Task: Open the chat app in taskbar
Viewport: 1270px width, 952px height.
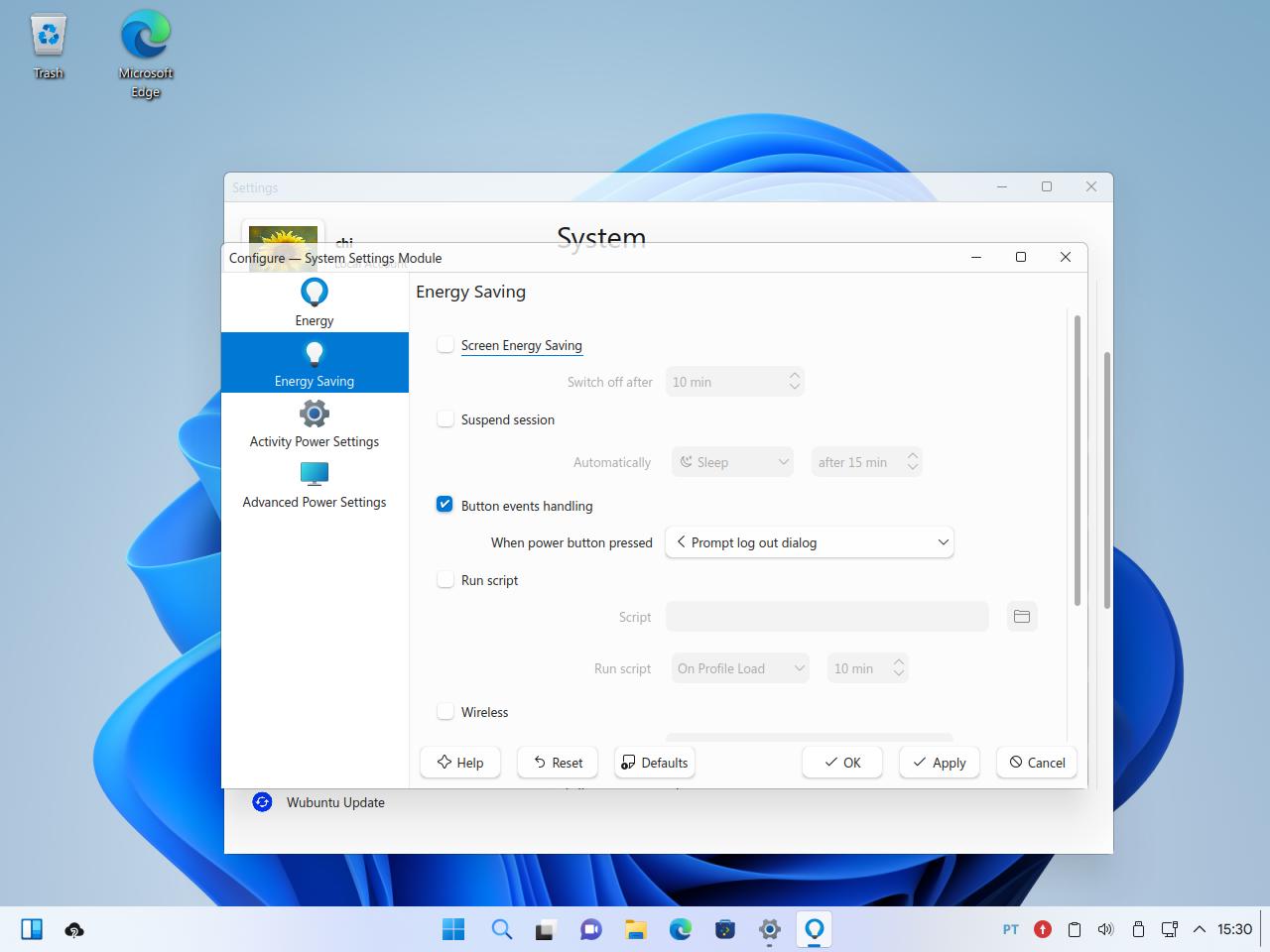Action: pyautogui.click(x=591, y=929)
